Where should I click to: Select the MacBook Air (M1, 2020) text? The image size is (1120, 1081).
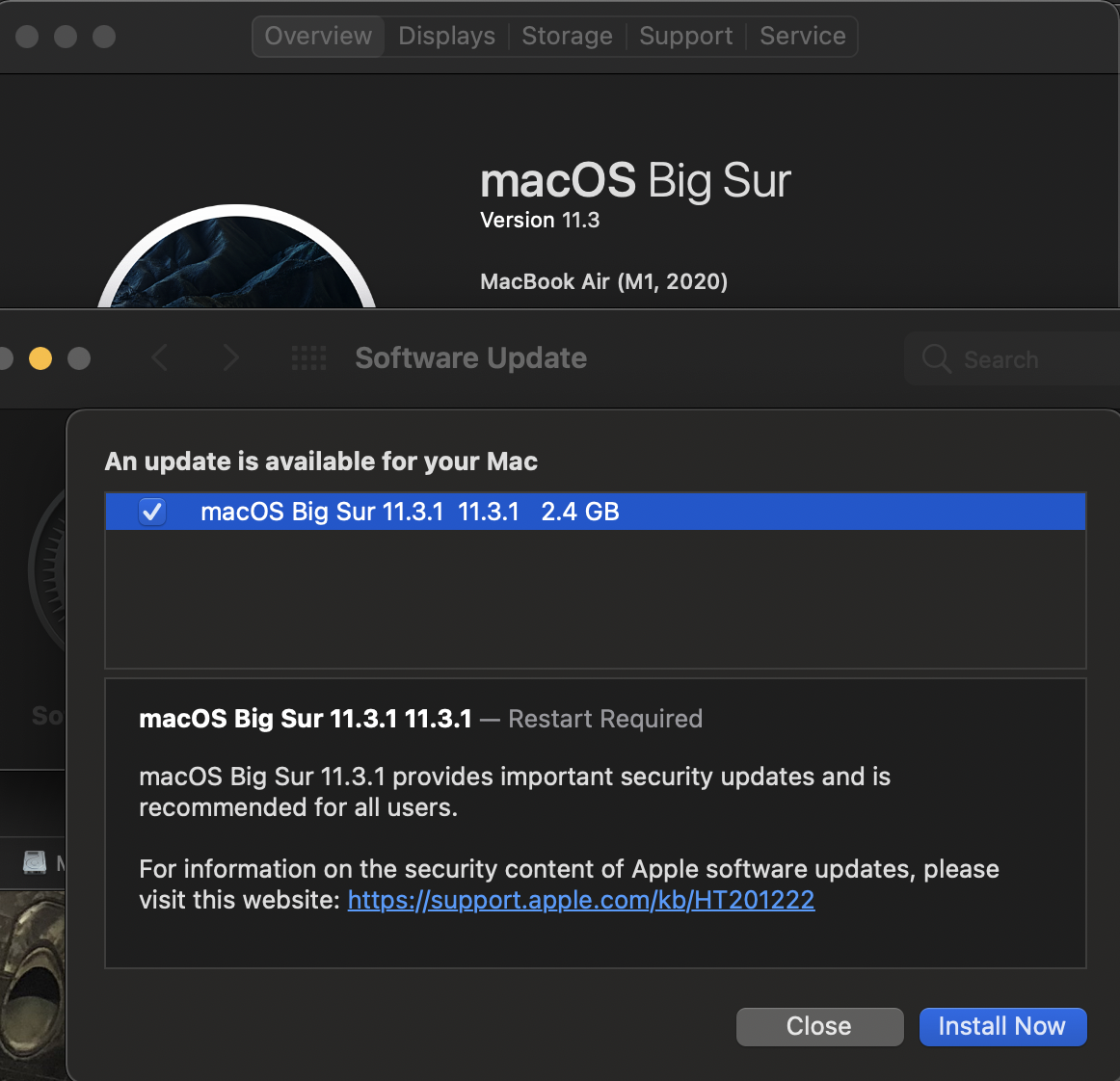pos(603,281)
